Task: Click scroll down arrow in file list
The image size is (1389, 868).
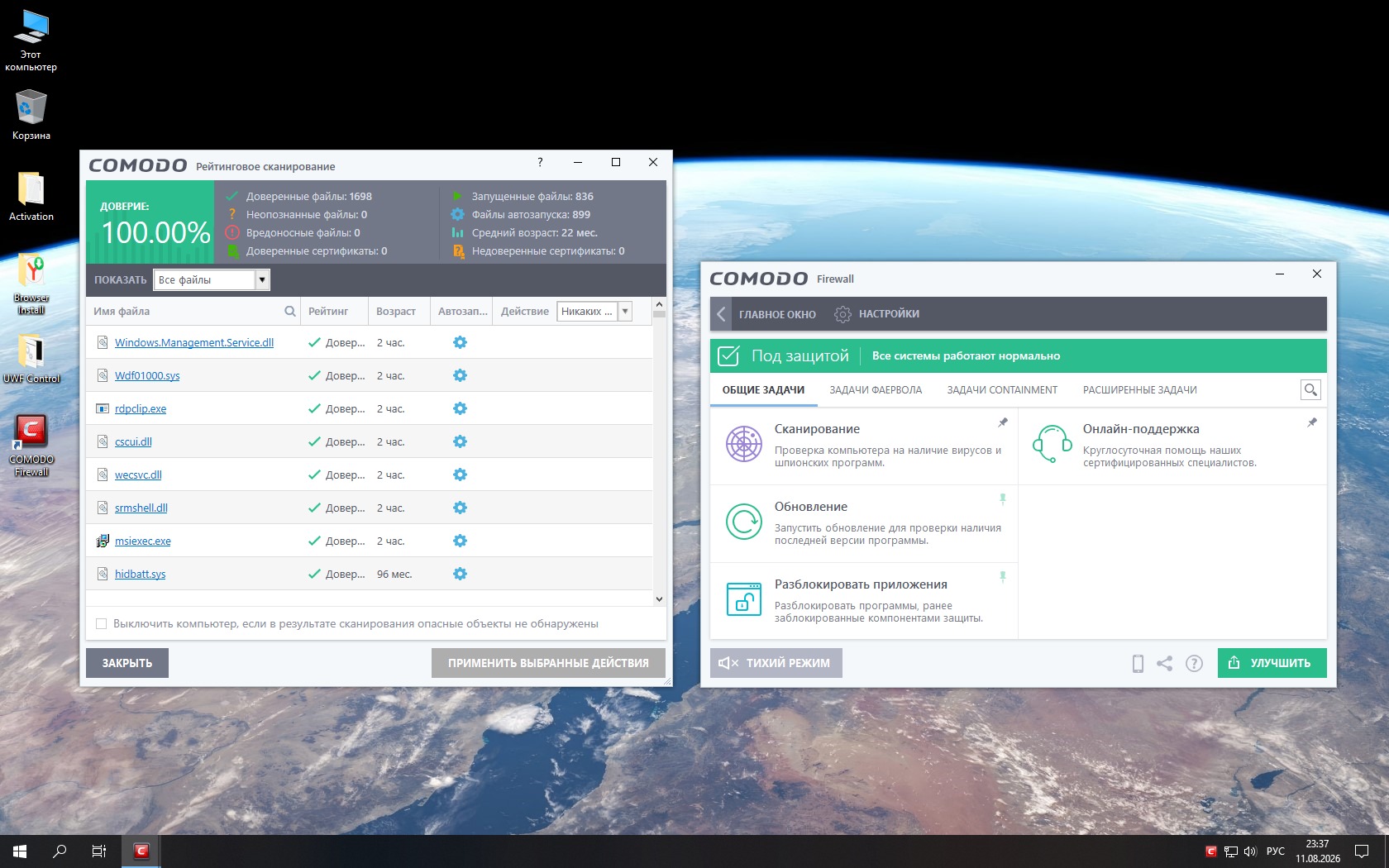Action: [x=659, y=599]
